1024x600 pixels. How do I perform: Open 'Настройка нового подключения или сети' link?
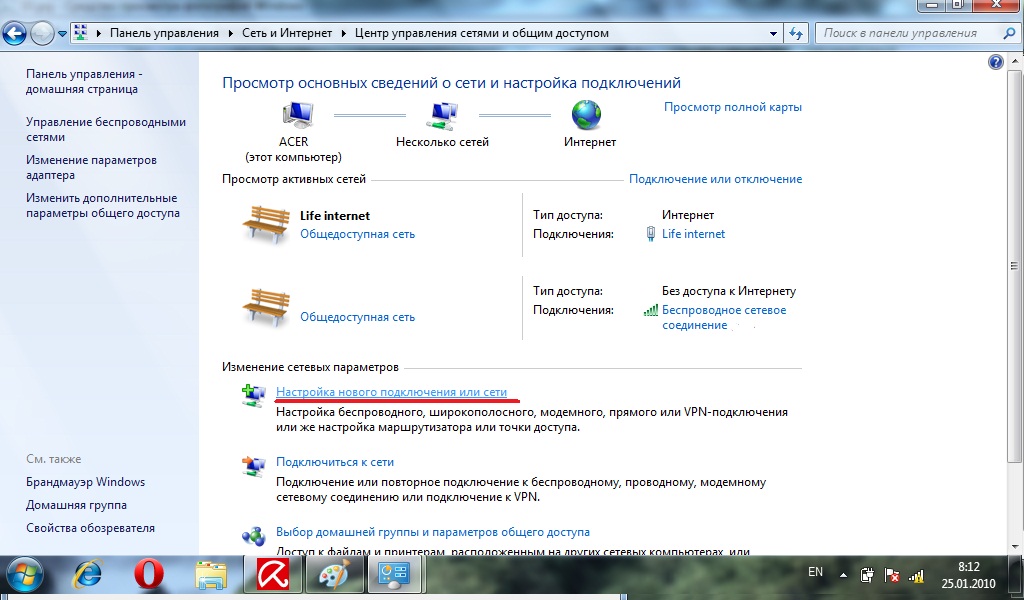391,392
